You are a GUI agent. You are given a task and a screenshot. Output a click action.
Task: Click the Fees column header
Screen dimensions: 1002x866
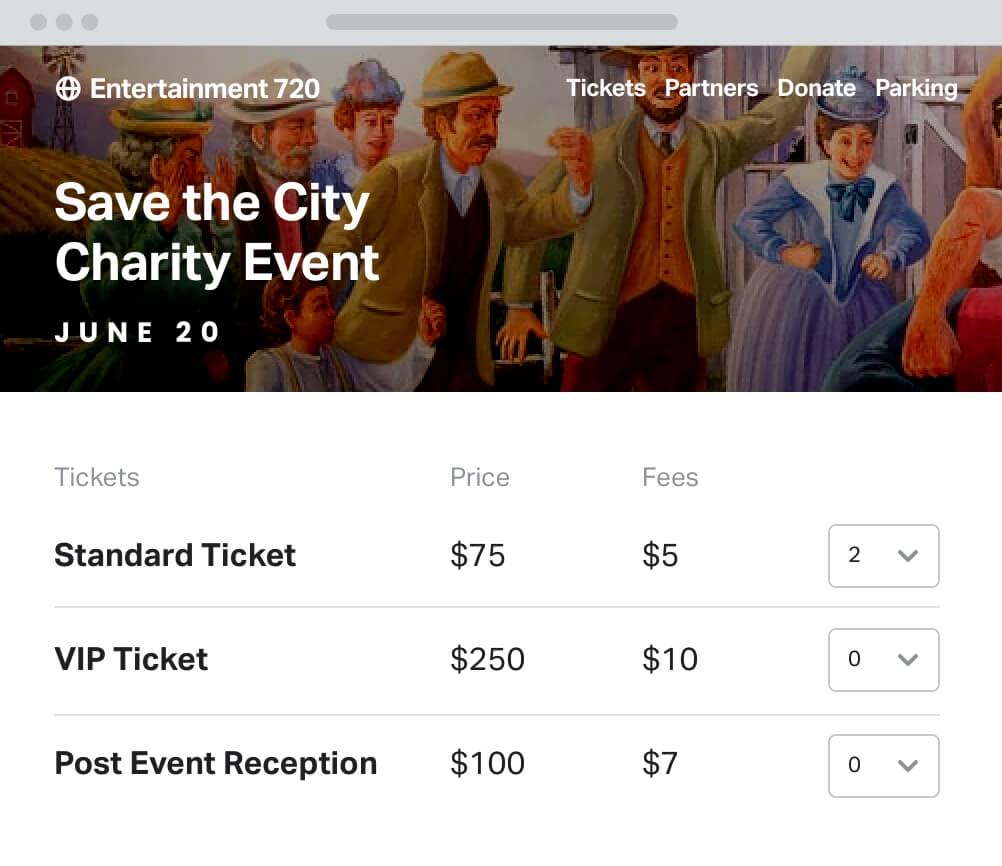coord(670,477)
